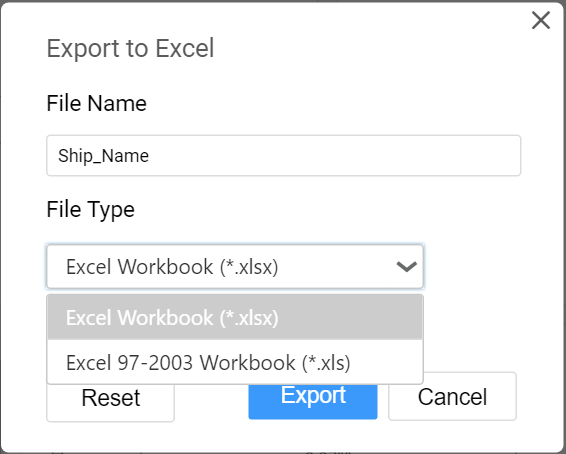
Task: Click the Reset button
Action: point(110,402)
